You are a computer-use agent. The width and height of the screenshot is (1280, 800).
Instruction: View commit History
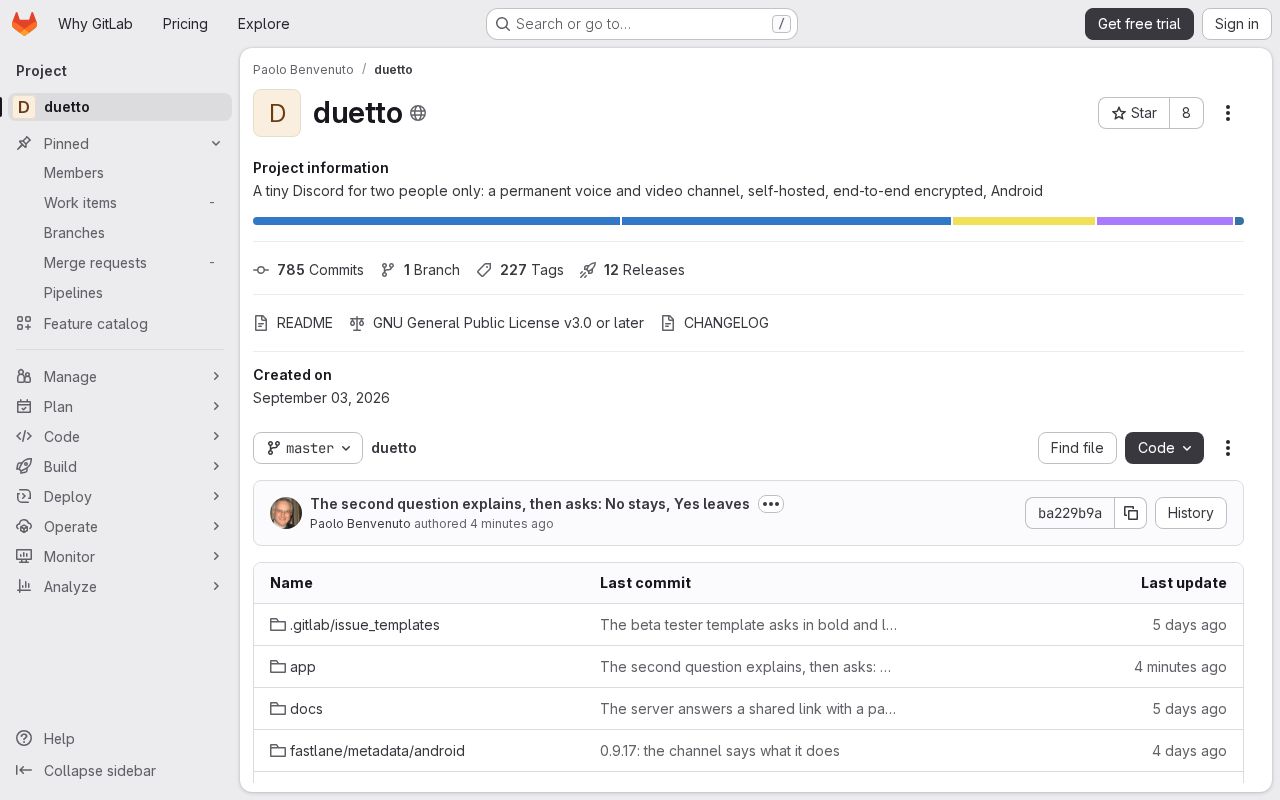[1190, 513]
